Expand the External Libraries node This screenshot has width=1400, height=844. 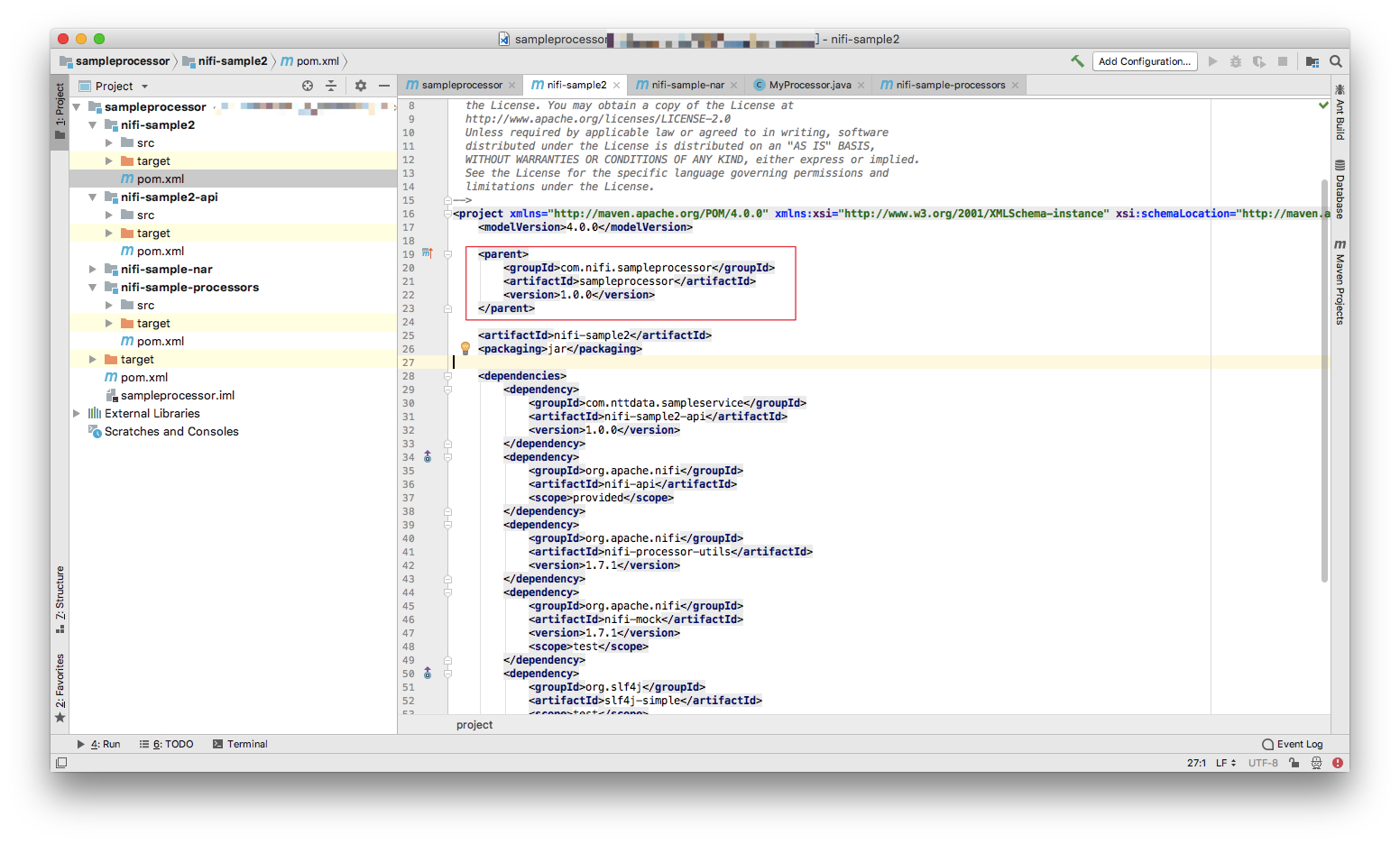coord(77,414)
